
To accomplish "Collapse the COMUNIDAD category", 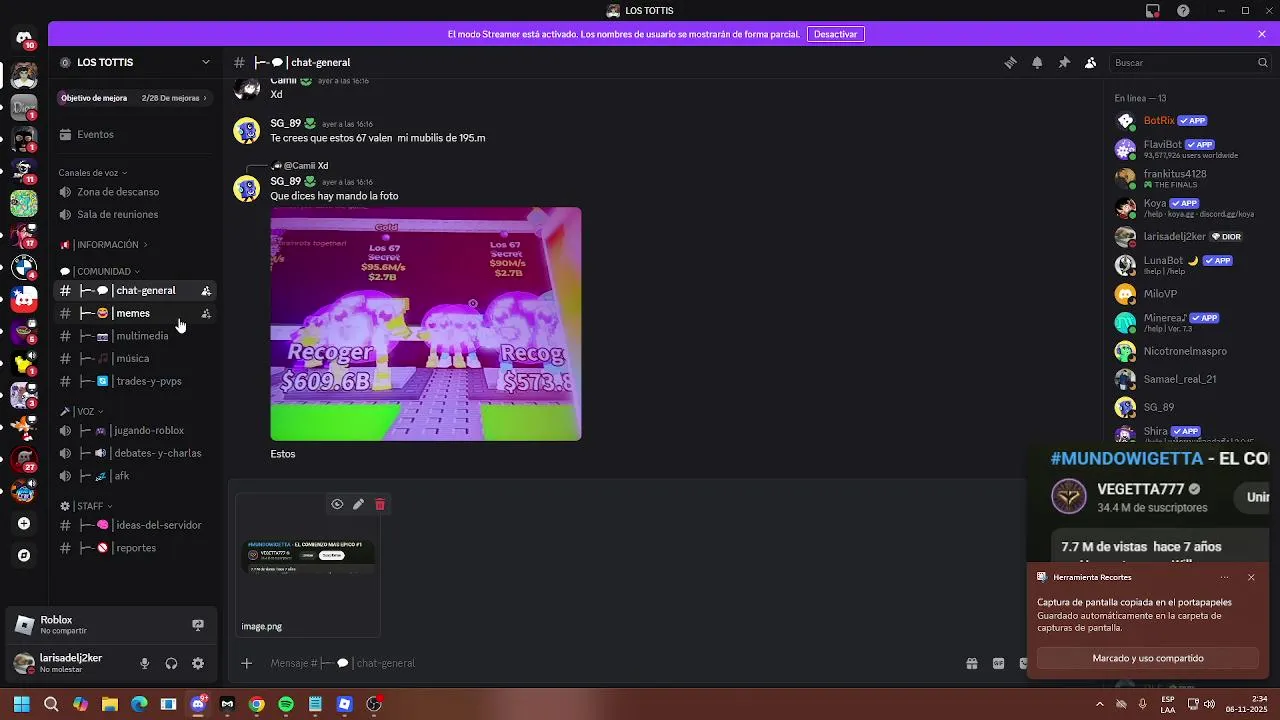I will (x=100, y=271).
